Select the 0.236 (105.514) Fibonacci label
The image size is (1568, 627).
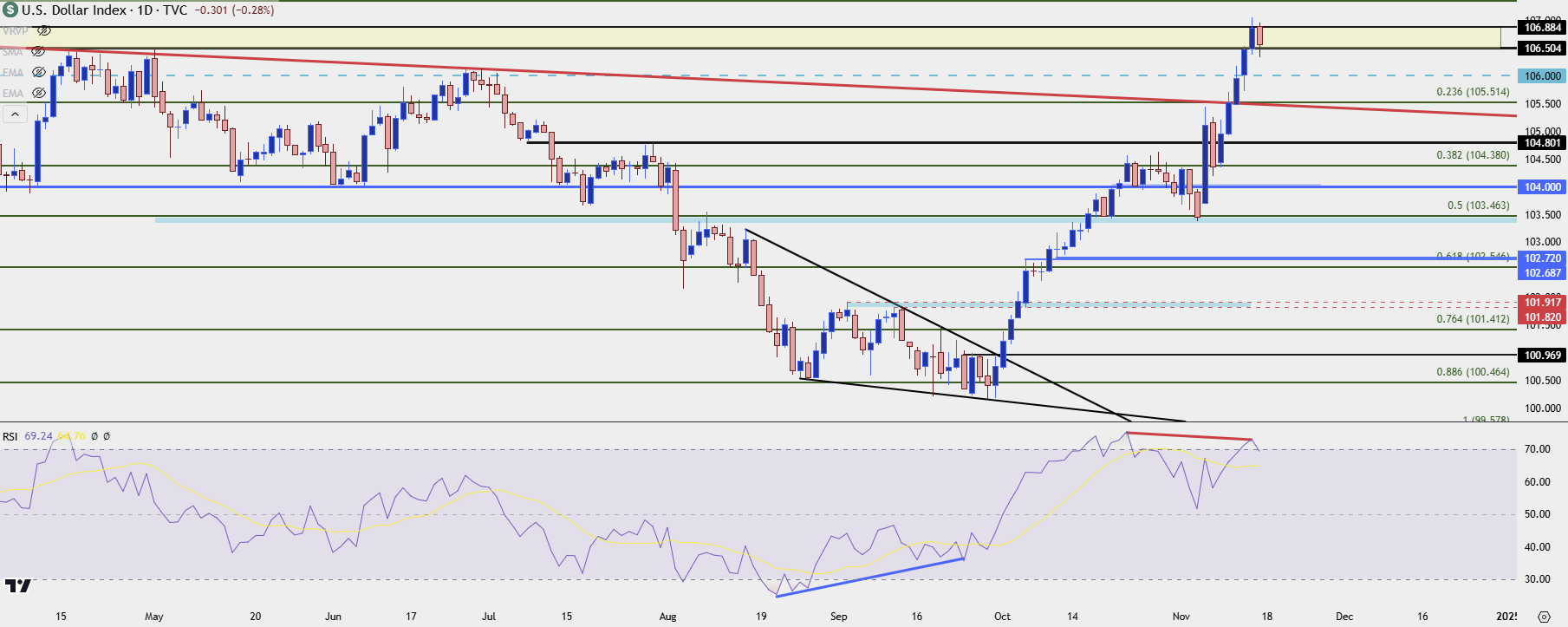tap(1473, 92)
